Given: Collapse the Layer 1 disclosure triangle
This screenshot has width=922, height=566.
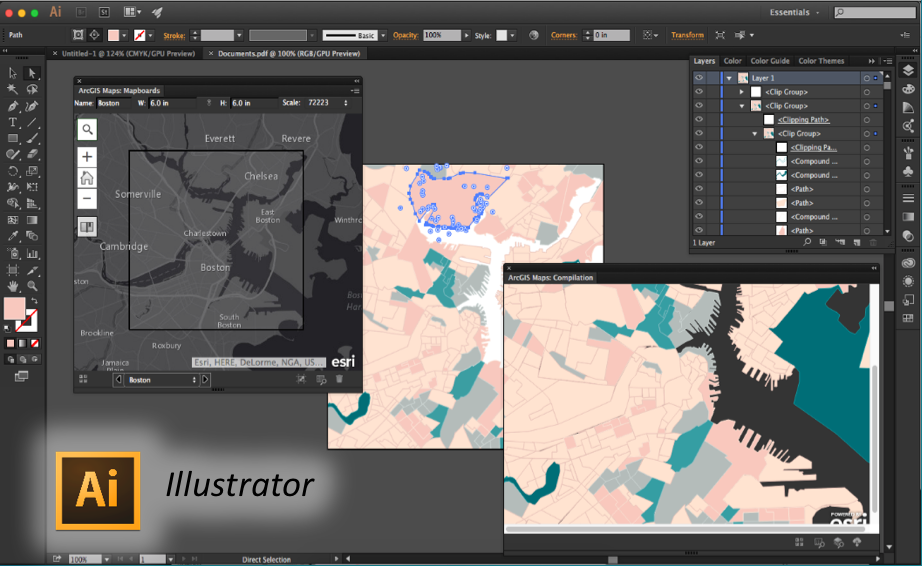Looking at the screenshot, I should point(730,78).
